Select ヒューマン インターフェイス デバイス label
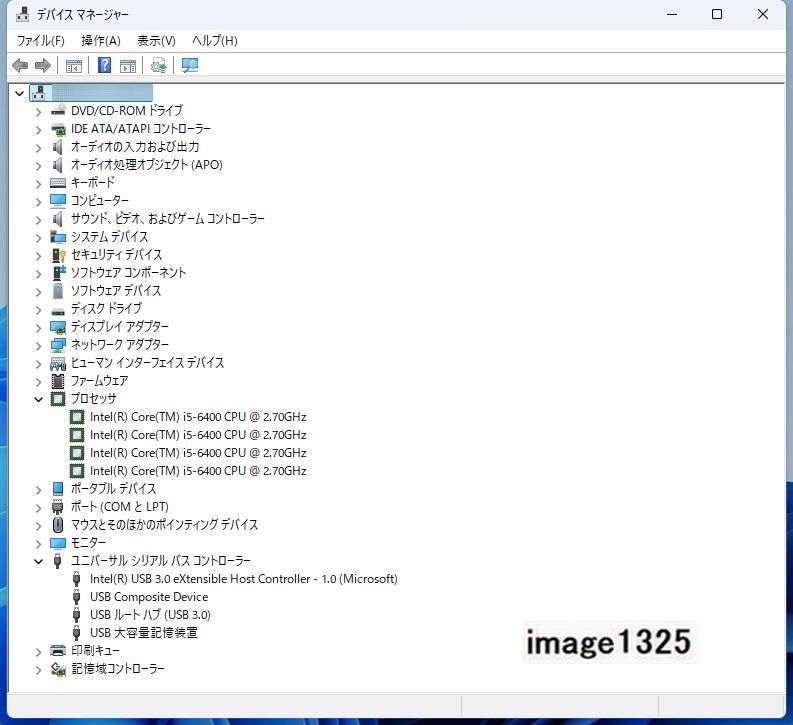This screenshot has height=725, width=793. 147,363
